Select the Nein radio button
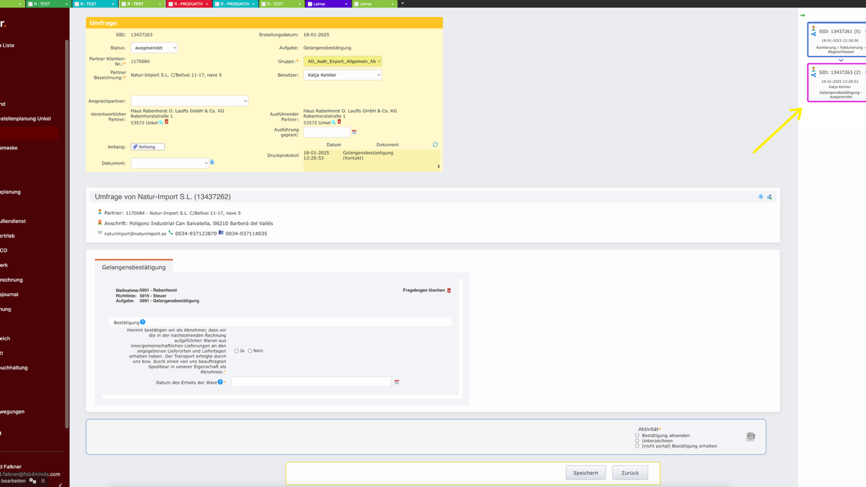 point(250,351)
